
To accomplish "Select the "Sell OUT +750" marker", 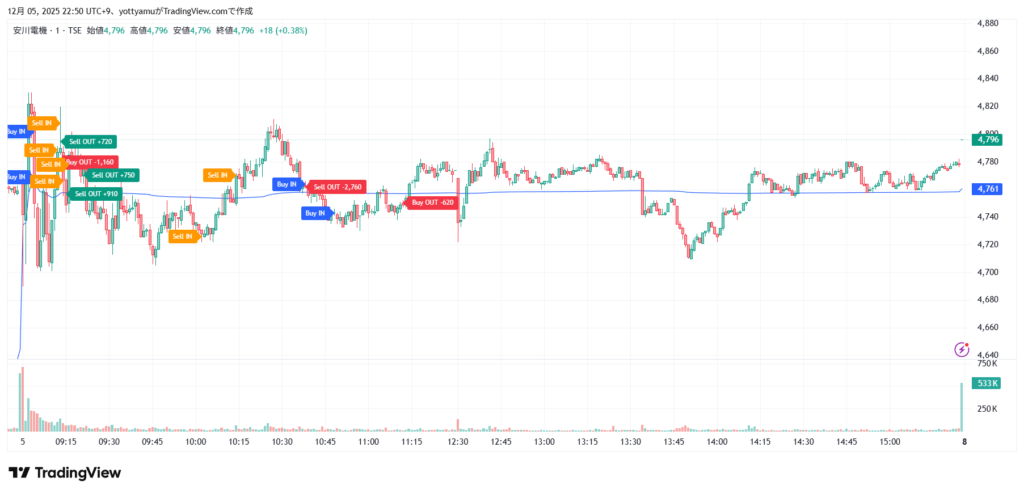I will tap(112, 175).
